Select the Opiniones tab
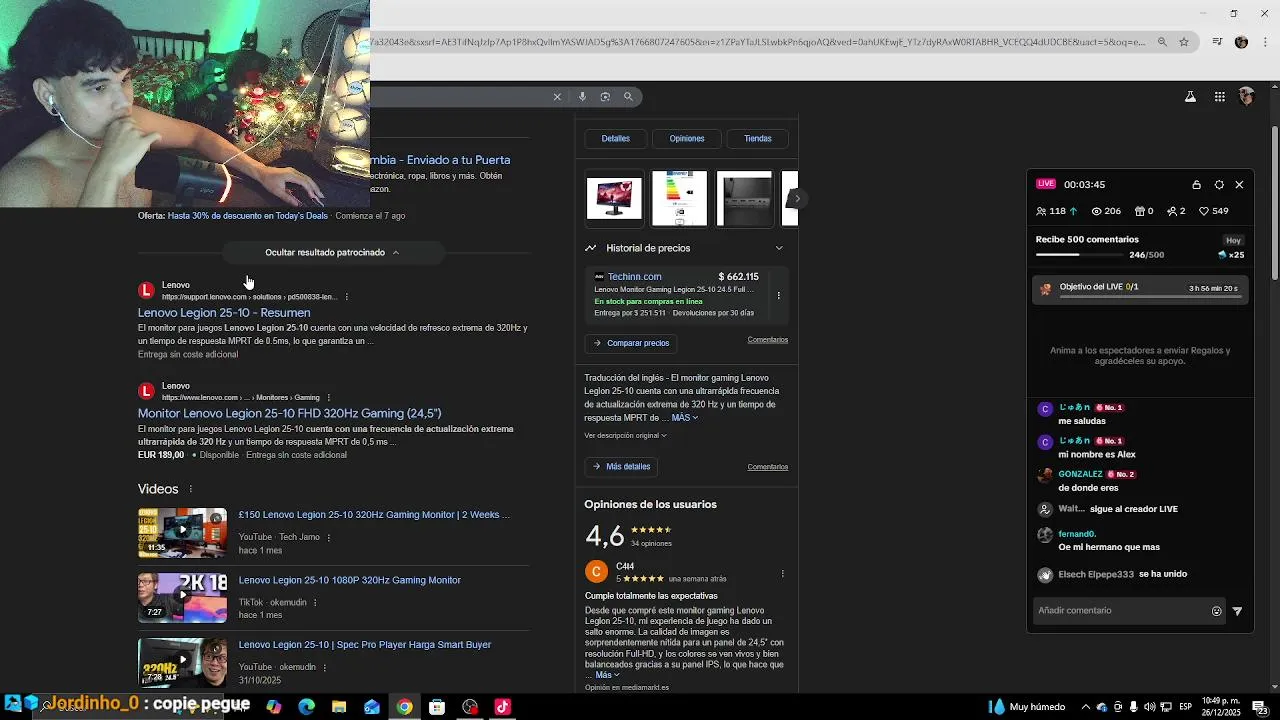This screenshot has width=1280, height=720. (x=687, y=139)
